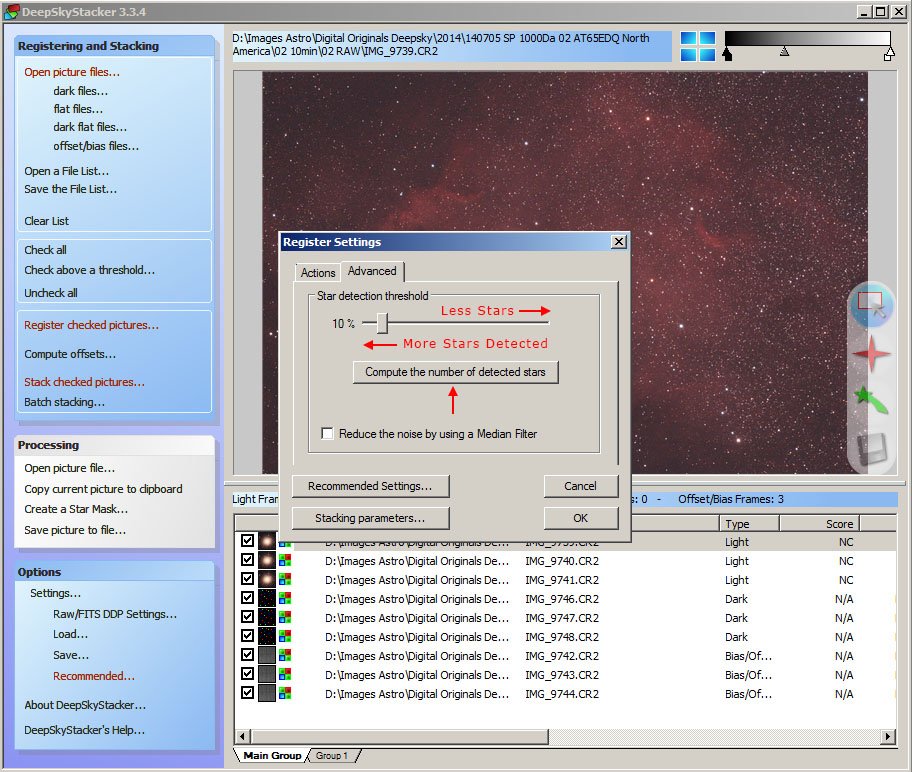Click the RGB icon for IMG_9741.CR2
Screen dimensions: 912x772
285,579
